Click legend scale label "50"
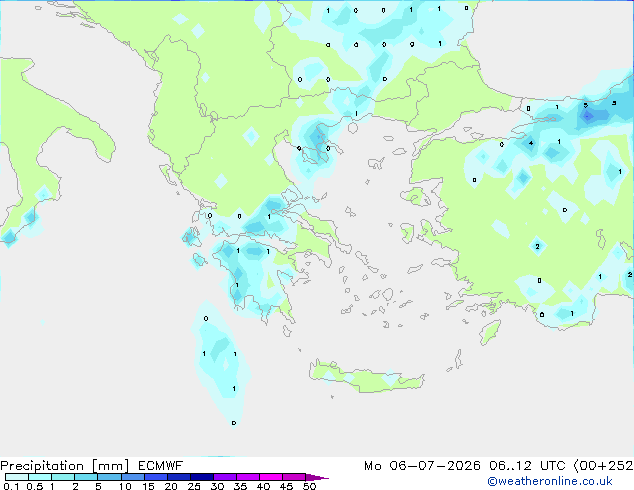 click(309, 486)
